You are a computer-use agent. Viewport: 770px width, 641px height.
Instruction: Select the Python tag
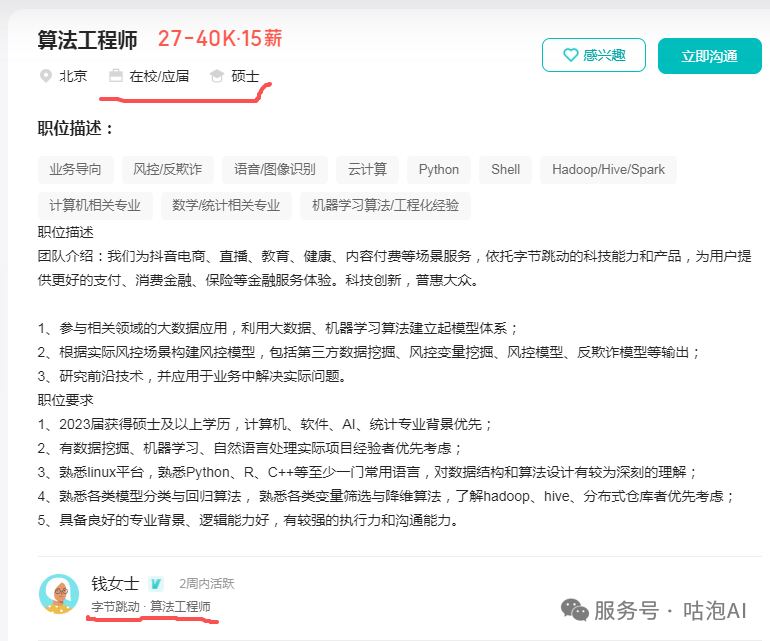[x=439, y=169]
